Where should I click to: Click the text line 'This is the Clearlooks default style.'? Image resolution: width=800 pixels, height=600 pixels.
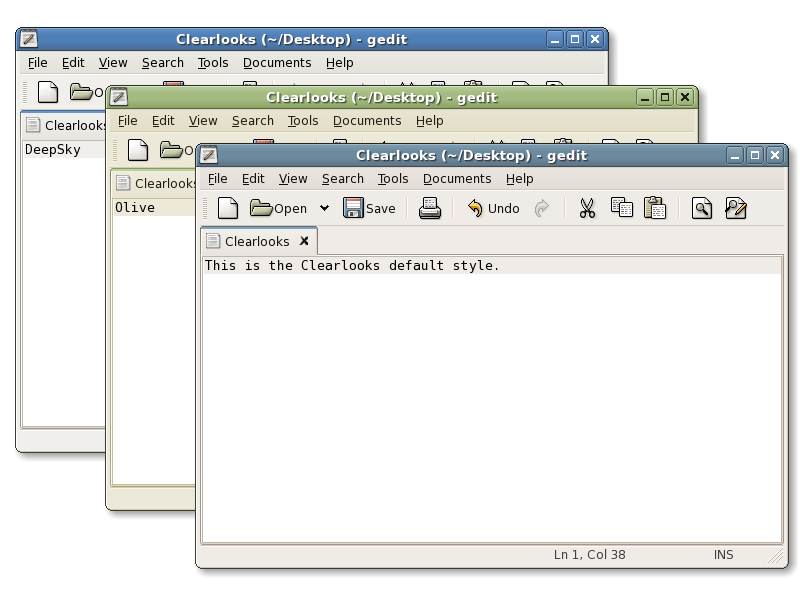(x=352, y=265)
